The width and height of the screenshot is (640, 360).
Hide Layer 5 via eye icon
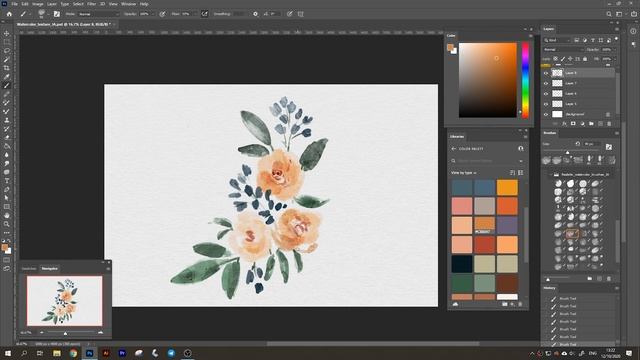tap(546, 104)
